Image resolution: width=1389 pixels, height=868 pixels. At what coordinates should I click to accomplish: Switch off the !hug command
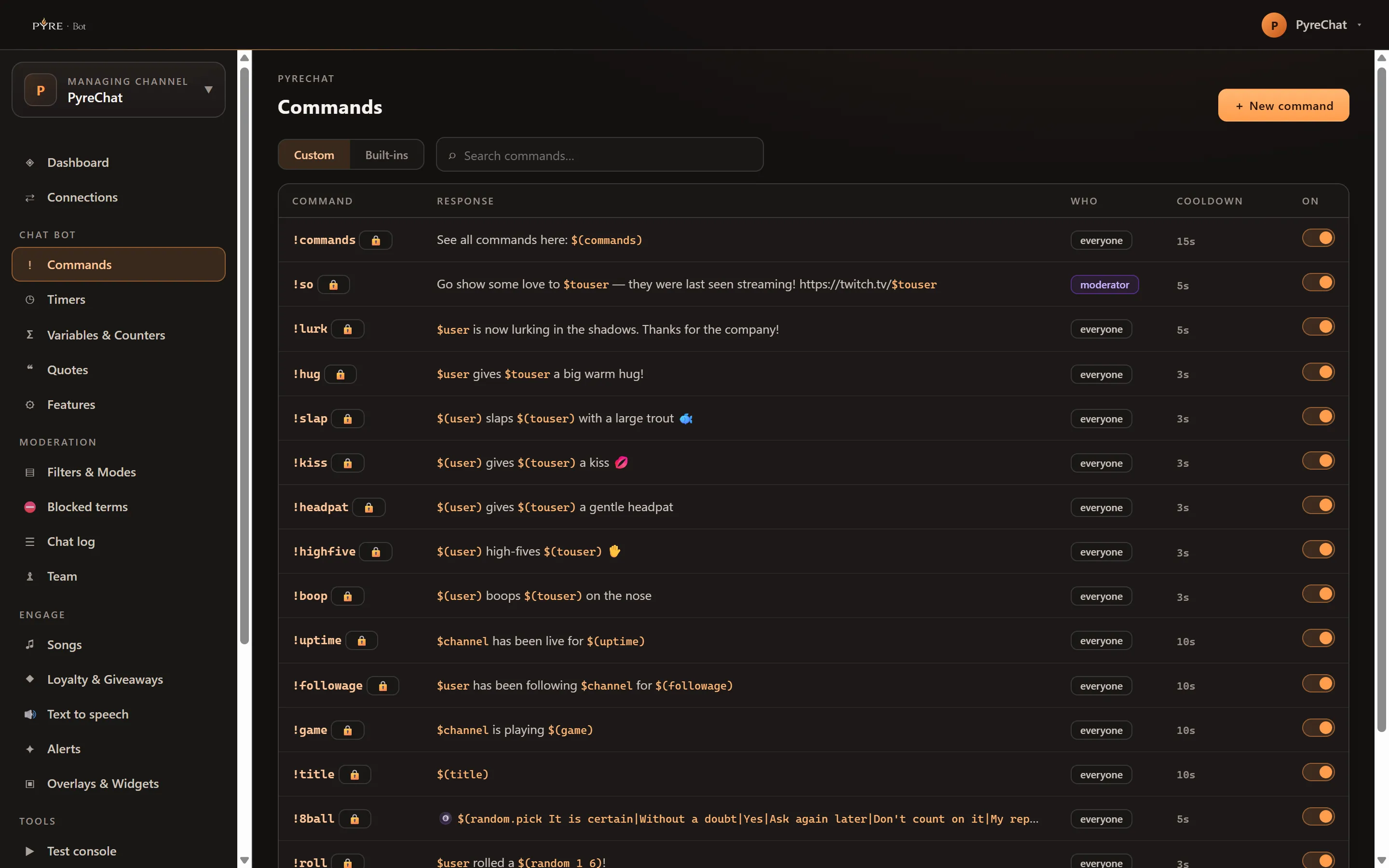(x=1318, y=372)
